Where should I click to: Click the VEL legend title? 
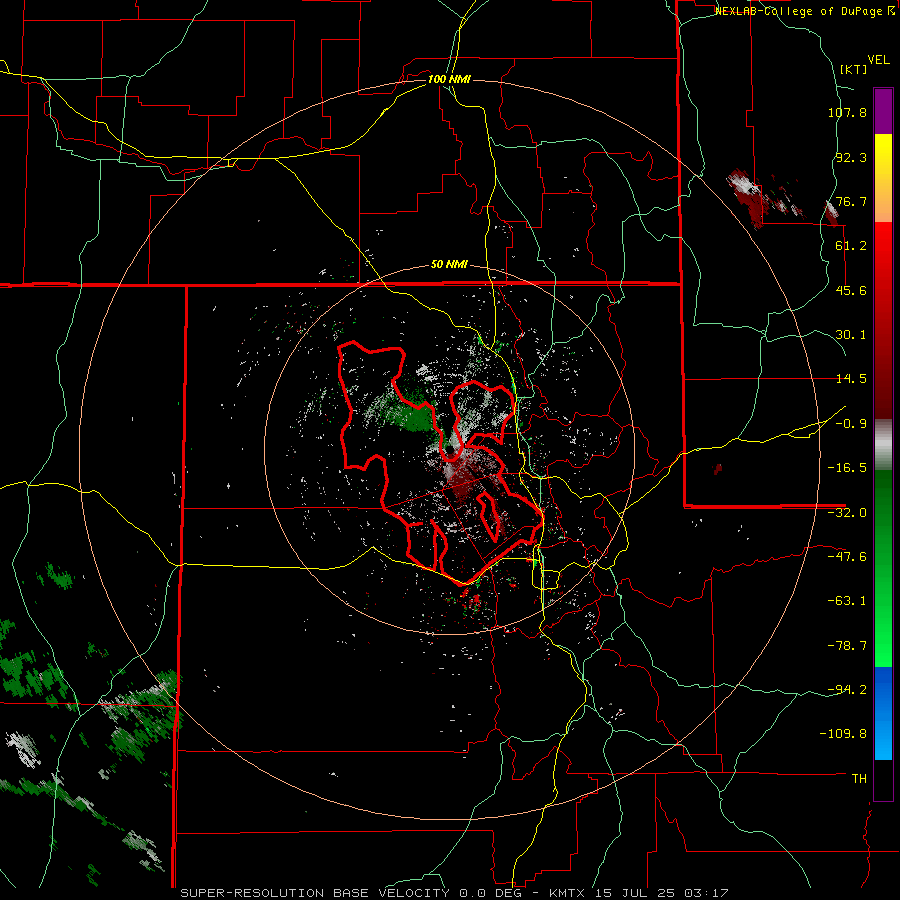[x=878, y=60]
